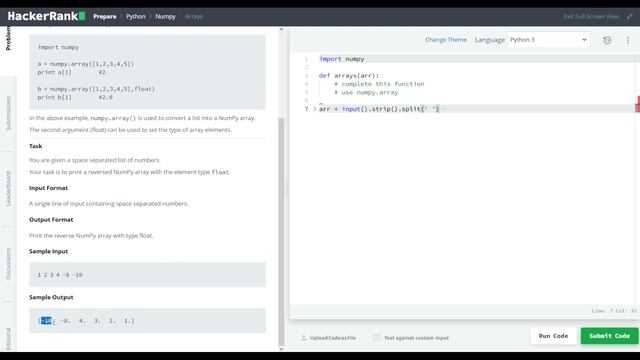Viewport: 640px width, 360px height.
Task: Switch to the Submissions side tab
Action: click(8, 113)
